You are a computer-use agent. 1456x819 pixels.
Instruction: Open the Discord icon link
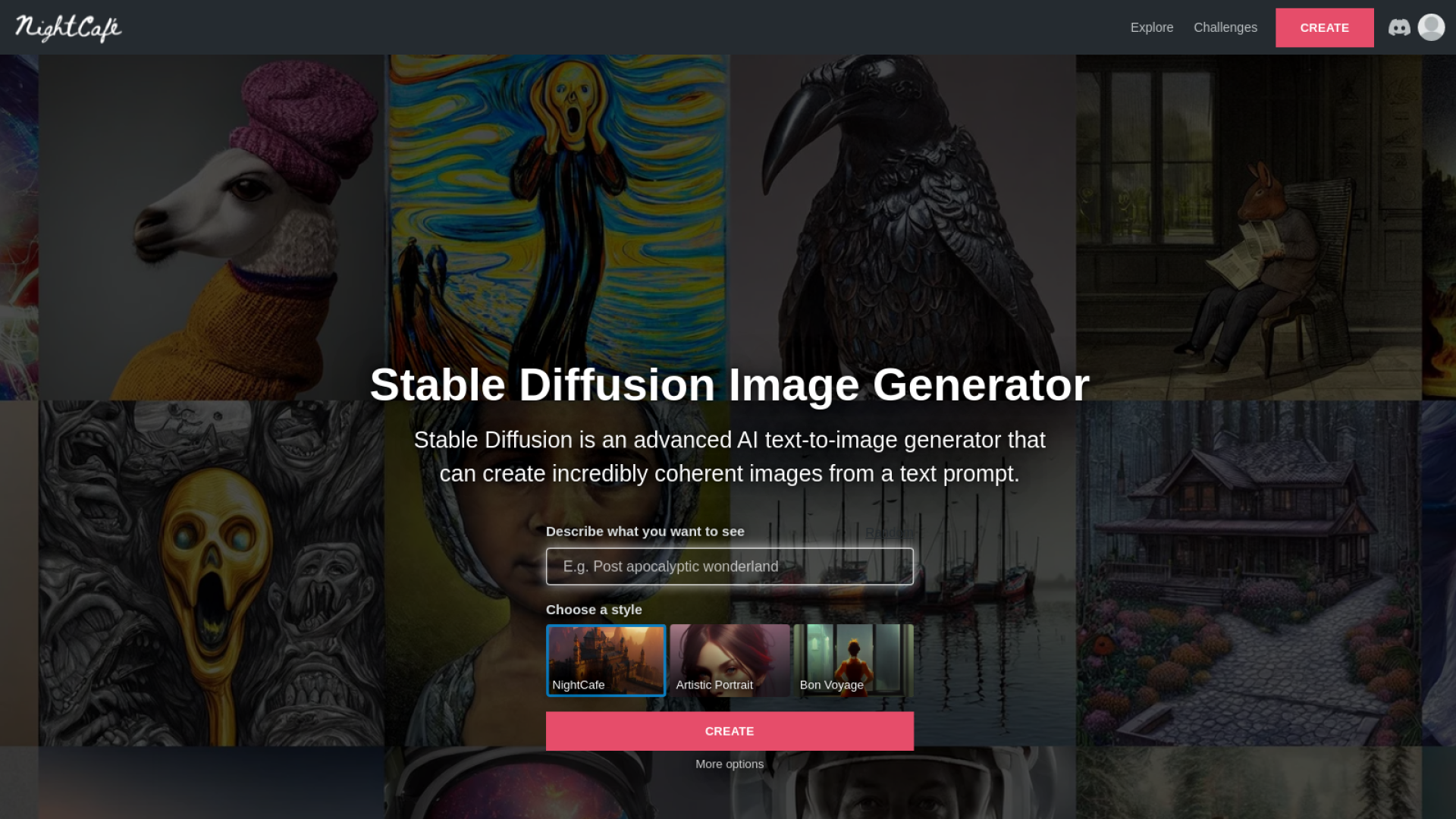[1399, 27]
